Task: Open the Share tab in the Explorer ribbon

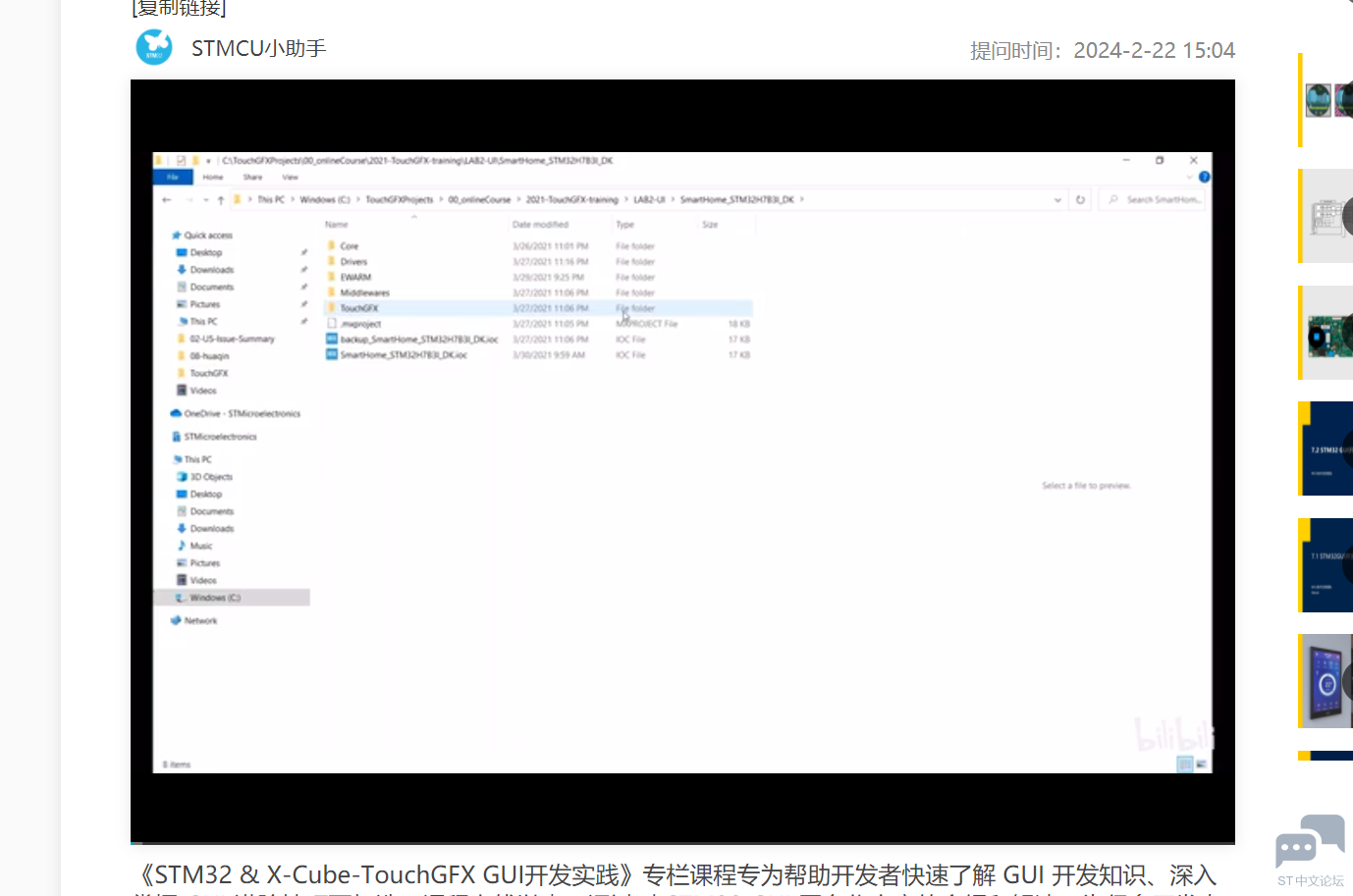Action: [x=252, y=178]
